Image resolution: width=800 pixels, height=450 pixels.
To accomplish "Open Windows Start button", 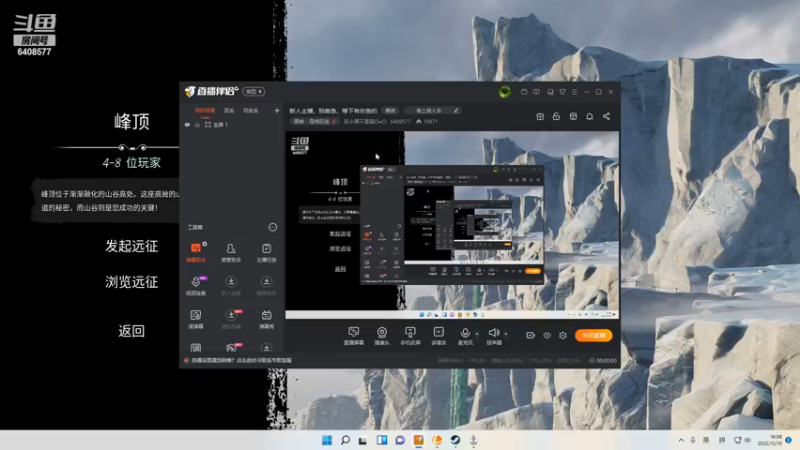I will click(x=327, y=440).
